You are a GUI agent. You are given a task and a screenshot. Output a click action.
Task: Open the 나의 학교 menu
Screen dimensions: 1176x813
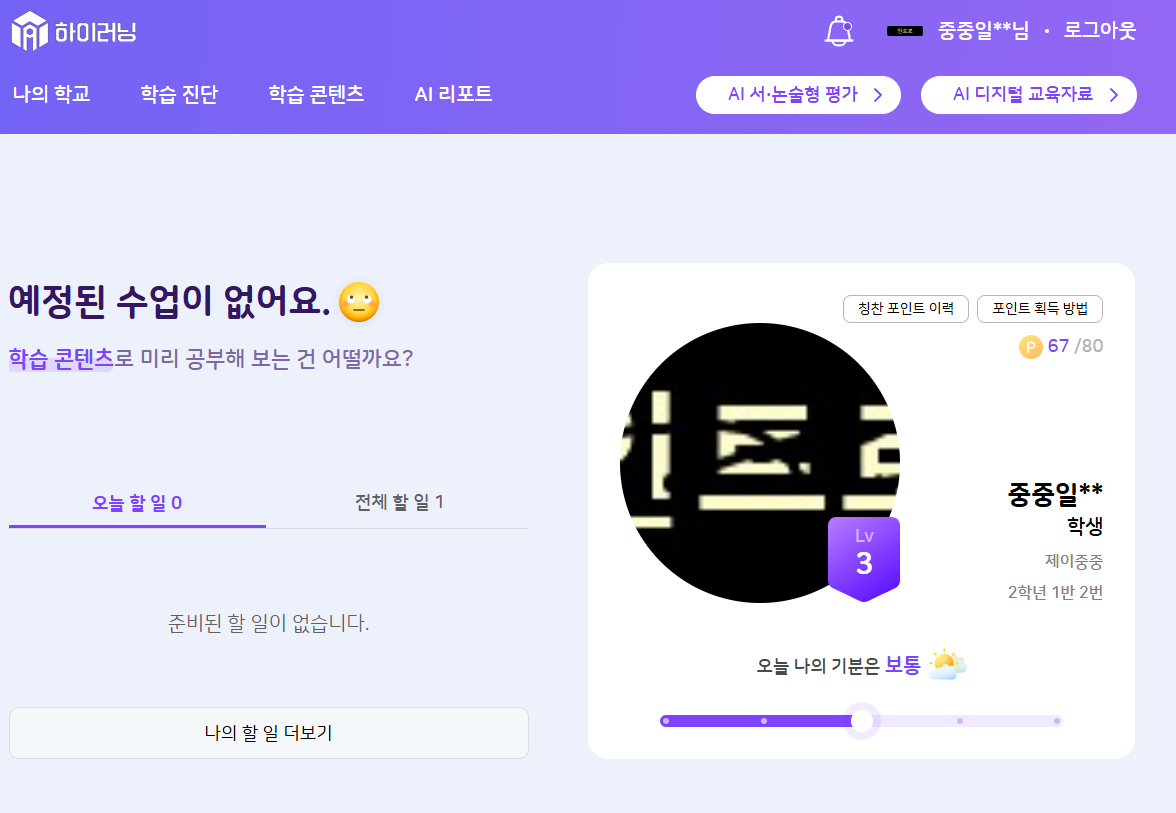51,95
